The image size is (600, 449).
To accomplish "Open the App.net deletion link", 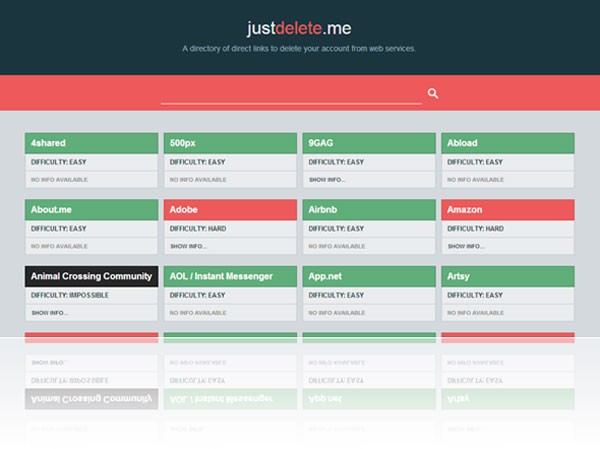I will click(369, 276).
